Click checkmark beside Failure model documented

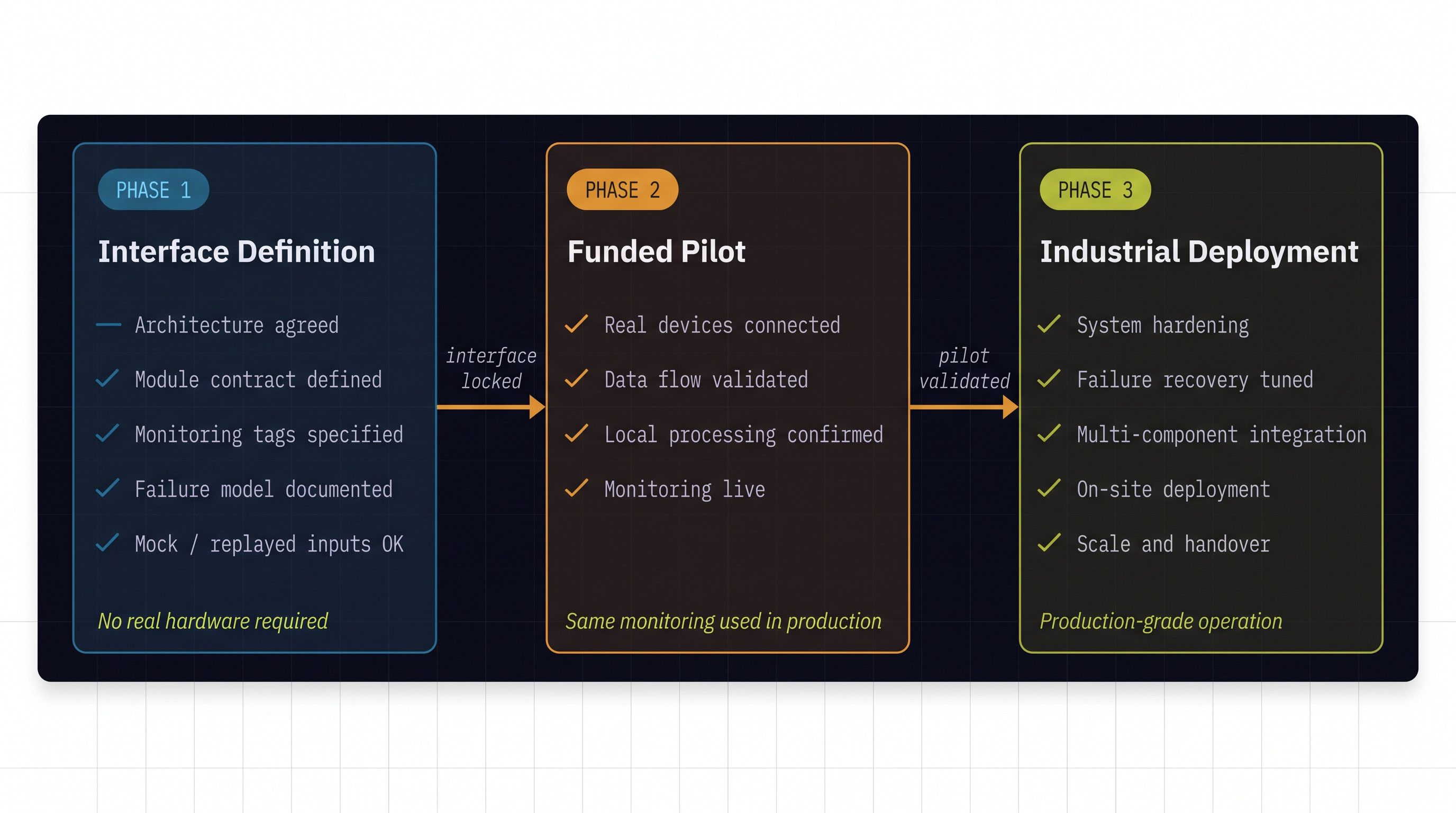[x=107, y=488]
